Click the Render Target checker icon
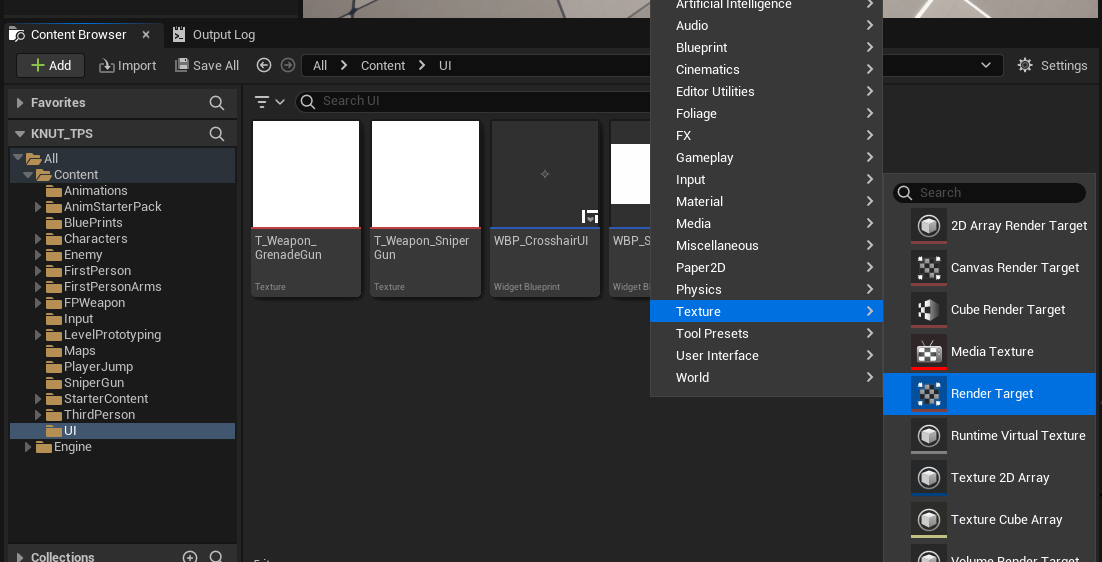1102x562 pixels. coord(928,393)
